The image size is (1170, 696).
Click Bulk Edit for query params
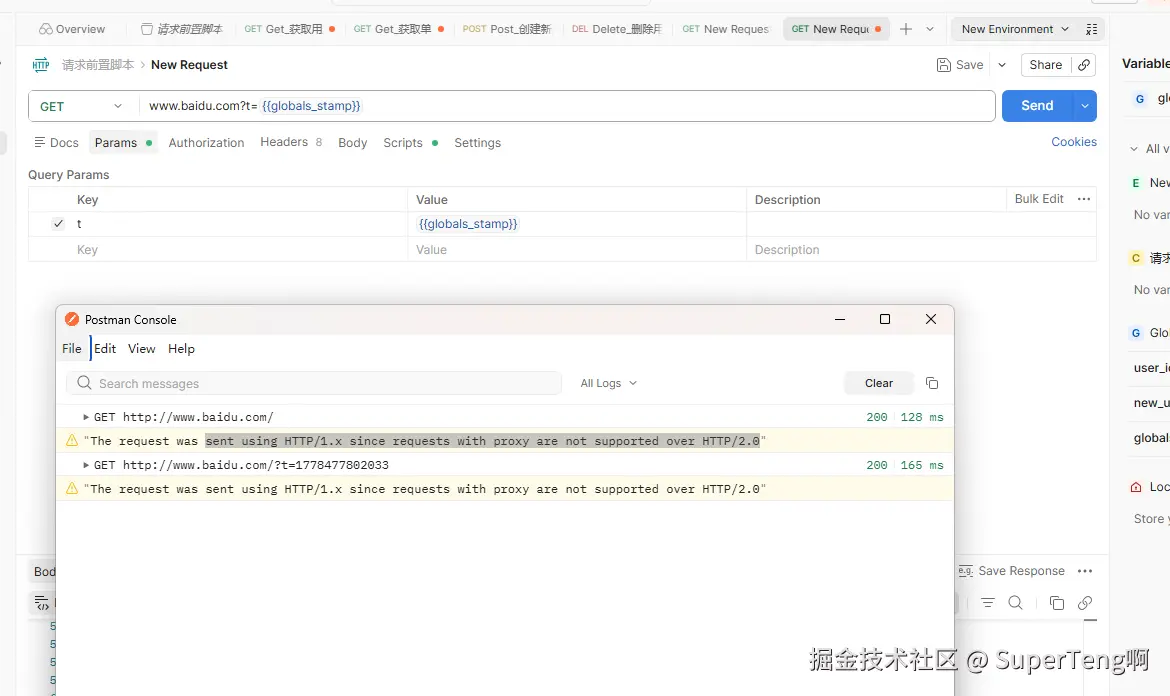click(x=1039, y=198)
